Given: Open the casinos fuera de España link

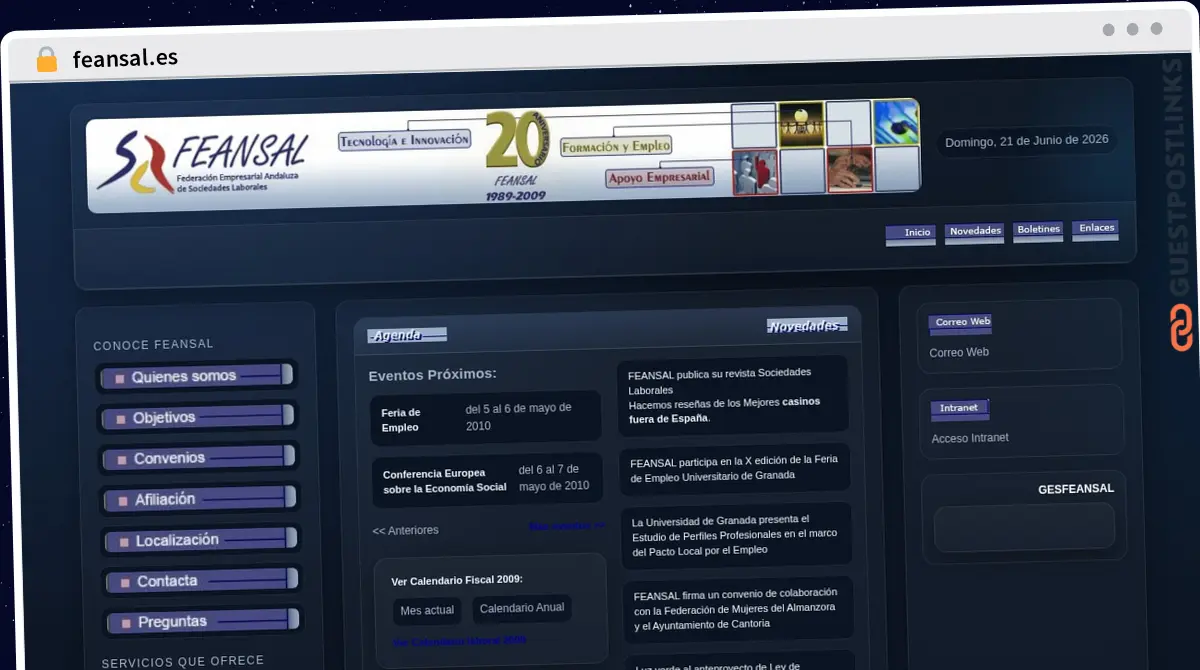Looking at the screenshot, I should [x=725, y=410].
